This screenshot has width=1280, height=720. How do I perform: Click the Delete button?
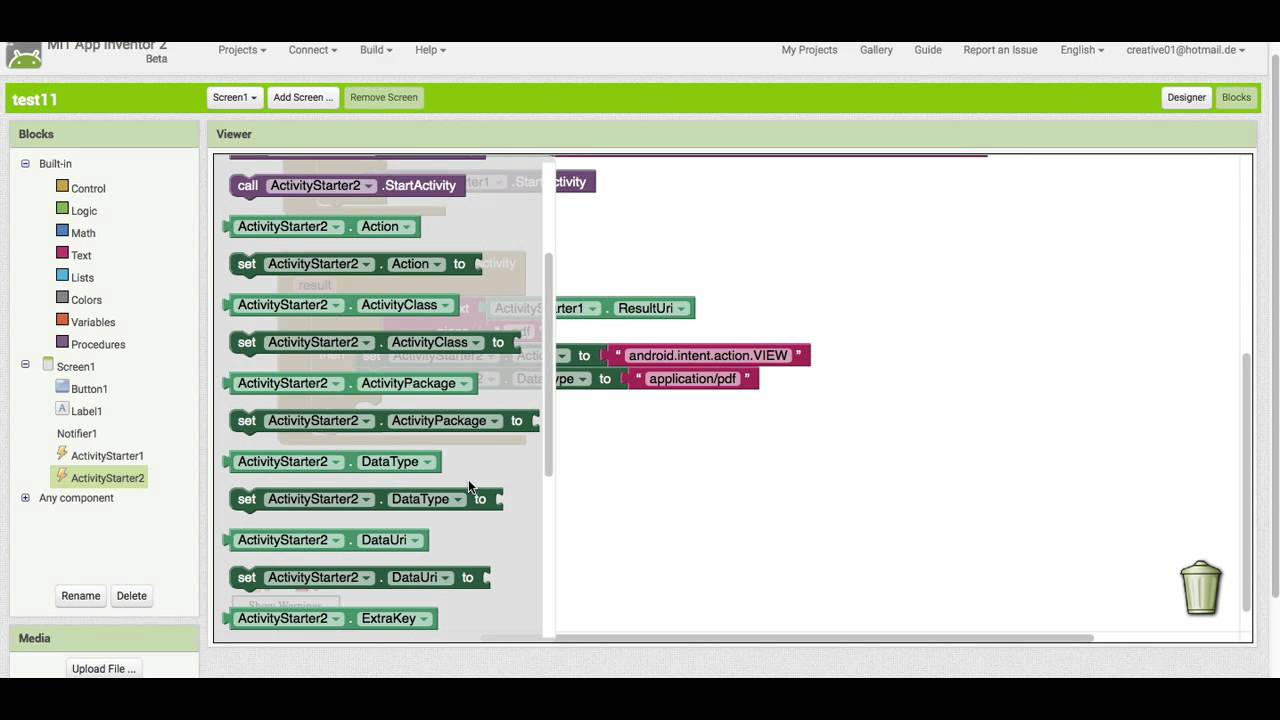click(132, 596)
